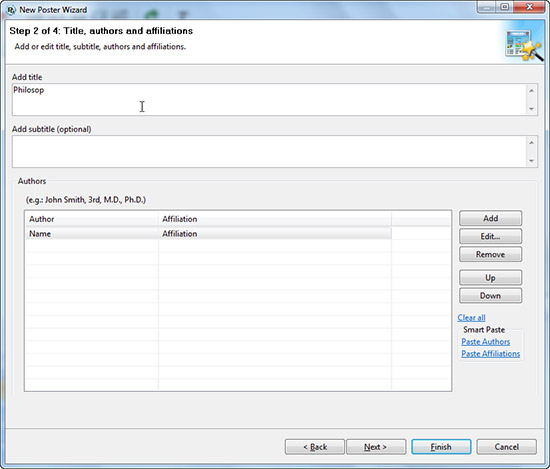The width and height of the screenshot is (550, 469).
Task: Move the author Up in the list
Action: coord(490,278)
